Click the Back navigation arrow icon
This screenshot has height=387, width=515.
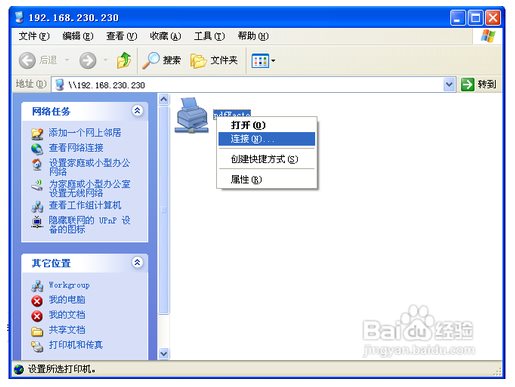(27, 60)
